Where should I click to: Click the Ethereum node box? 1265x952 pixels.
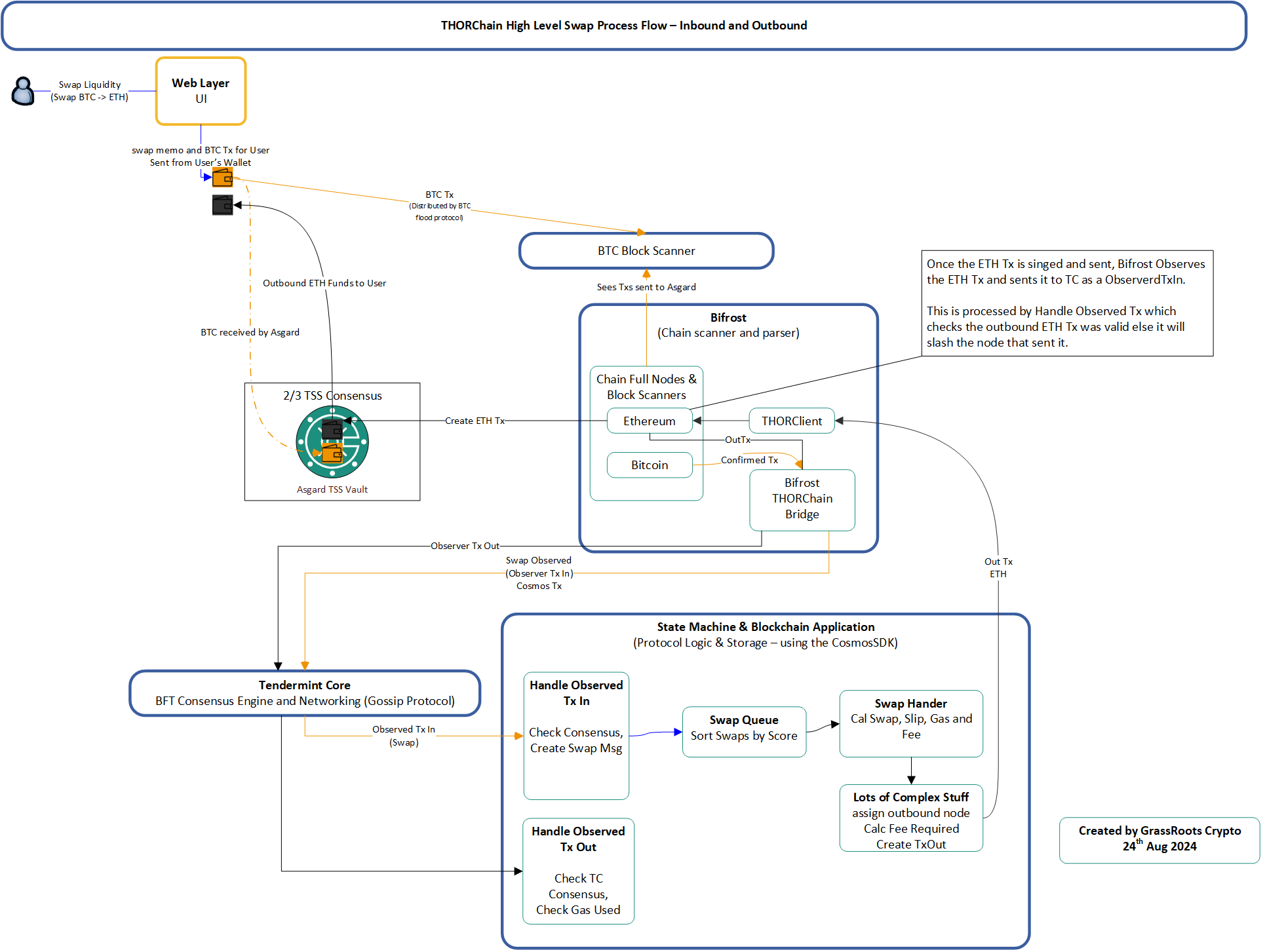[650, 421]
